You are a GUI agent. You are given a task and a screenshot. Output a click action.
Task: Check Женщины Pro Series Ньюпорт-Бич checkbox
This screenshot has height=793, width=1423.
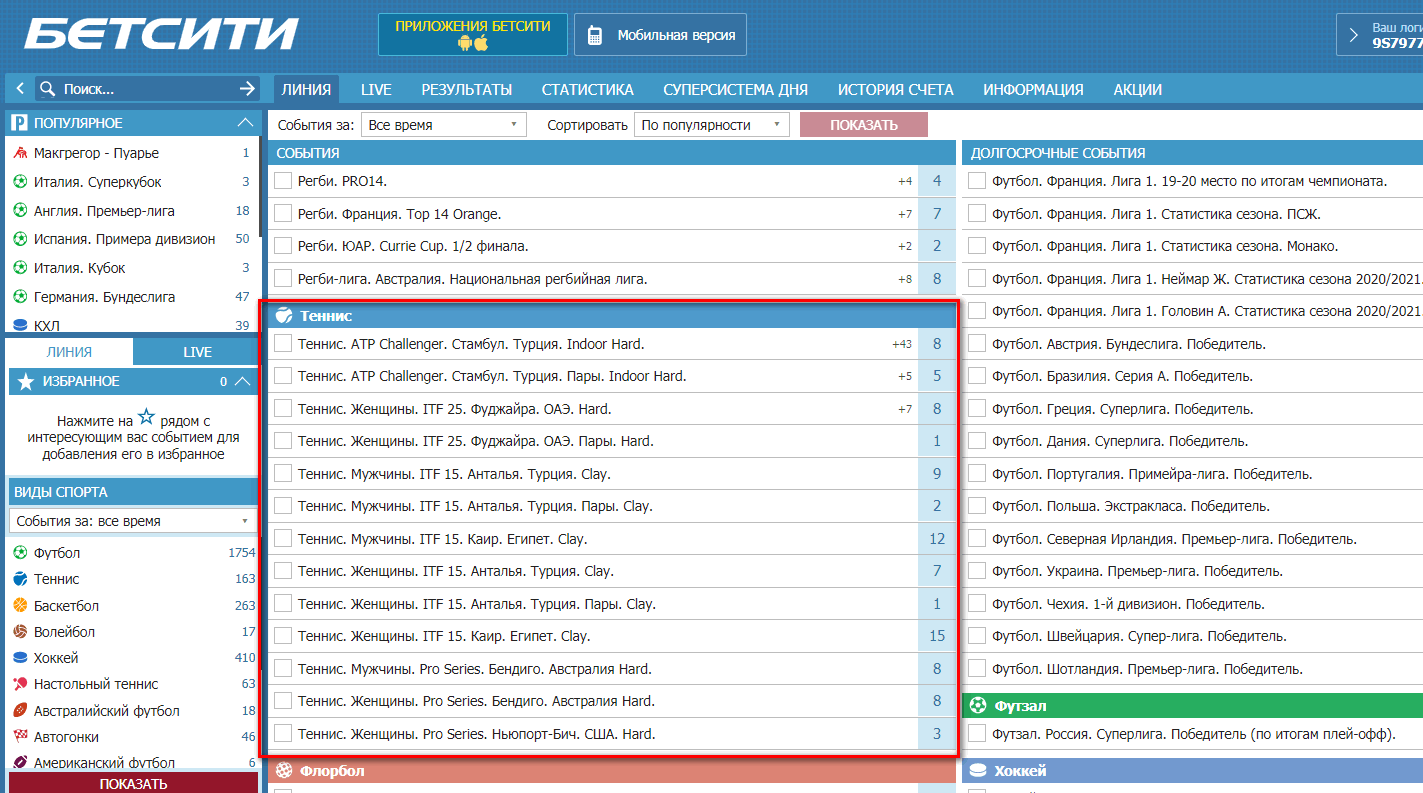tap(283, 733)
